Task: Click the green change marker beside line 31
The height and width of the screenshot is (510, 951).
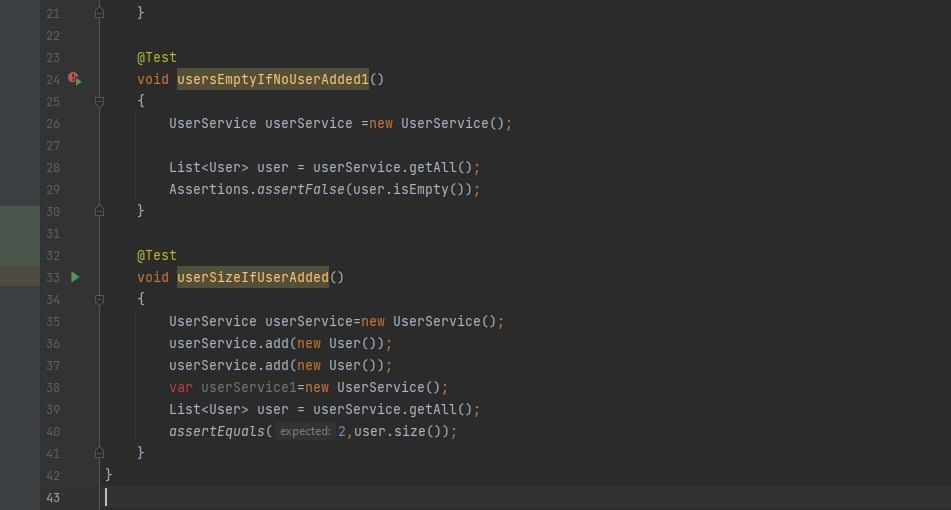Action: [x=20, y=233]
